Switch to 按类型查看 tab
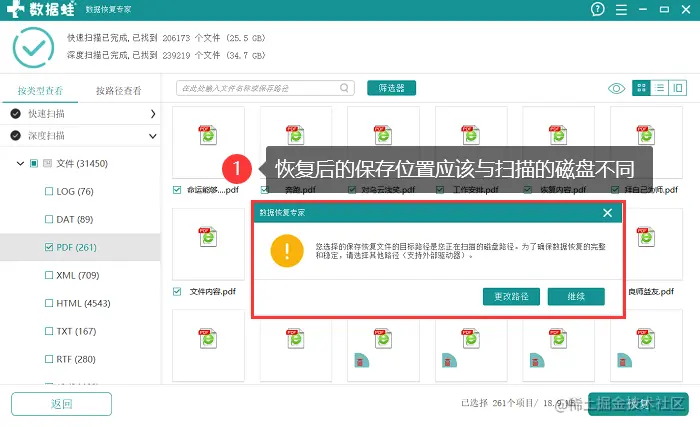The height and width of the screenshot is (427, 700). pyautogui.click(x=40, y=91)
